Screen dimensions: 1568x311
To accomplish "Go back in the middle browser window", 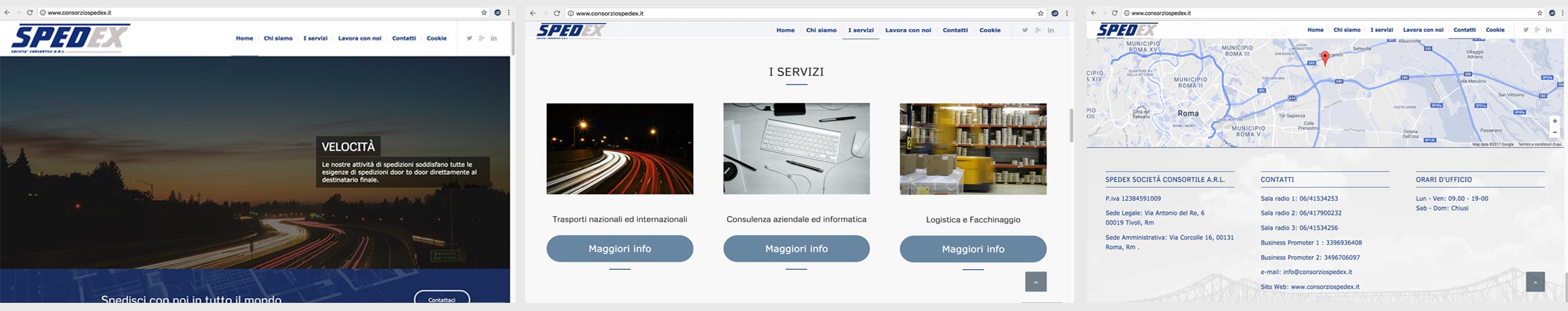I will [x=533, y=13].
